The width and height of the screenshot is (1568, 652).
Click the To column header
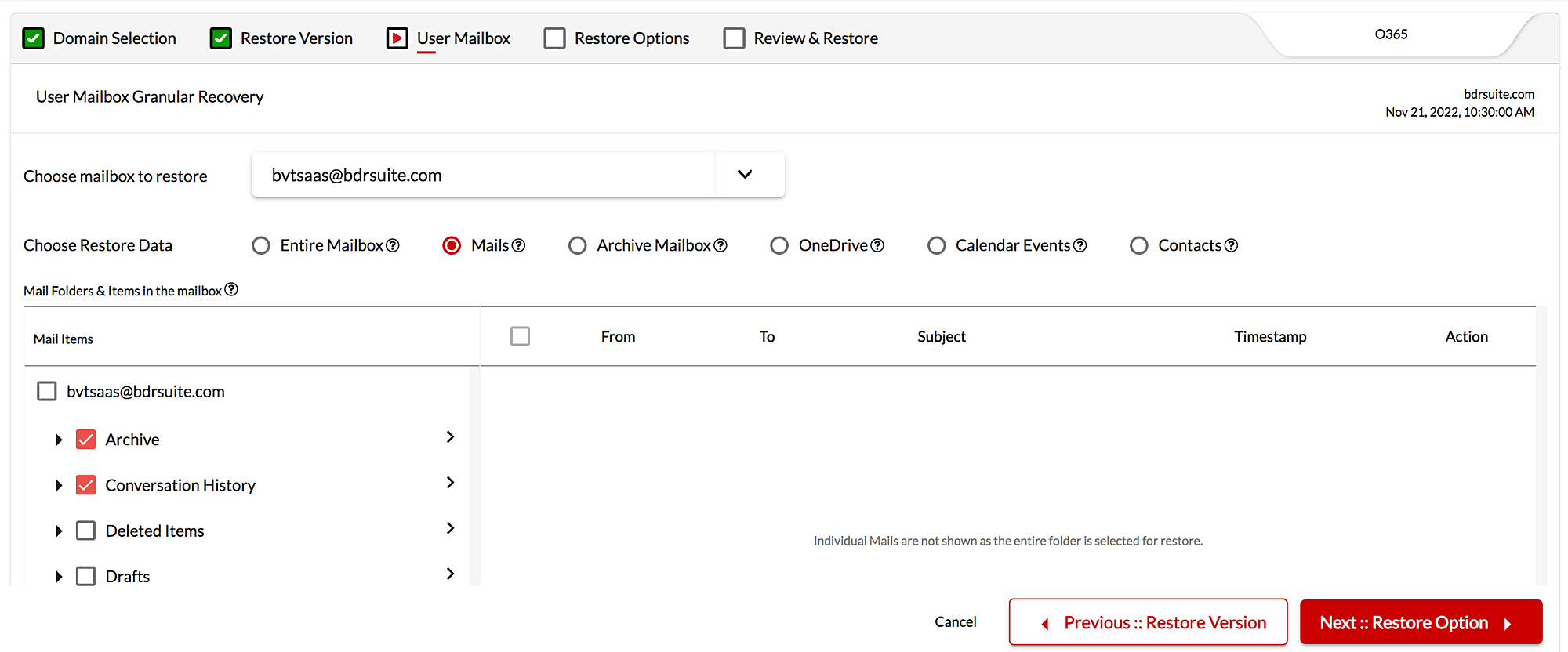coord(767,336)
